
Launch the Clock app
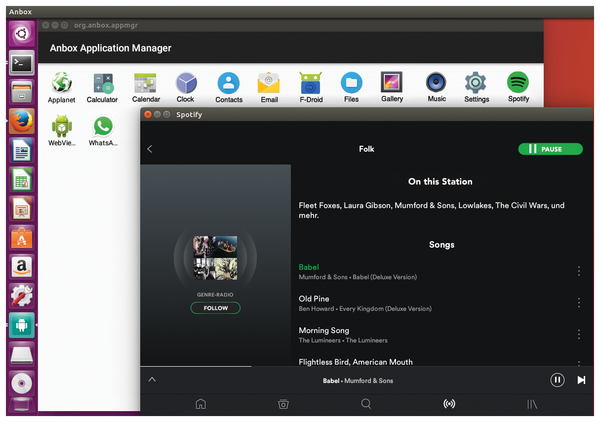click(186, 88)
